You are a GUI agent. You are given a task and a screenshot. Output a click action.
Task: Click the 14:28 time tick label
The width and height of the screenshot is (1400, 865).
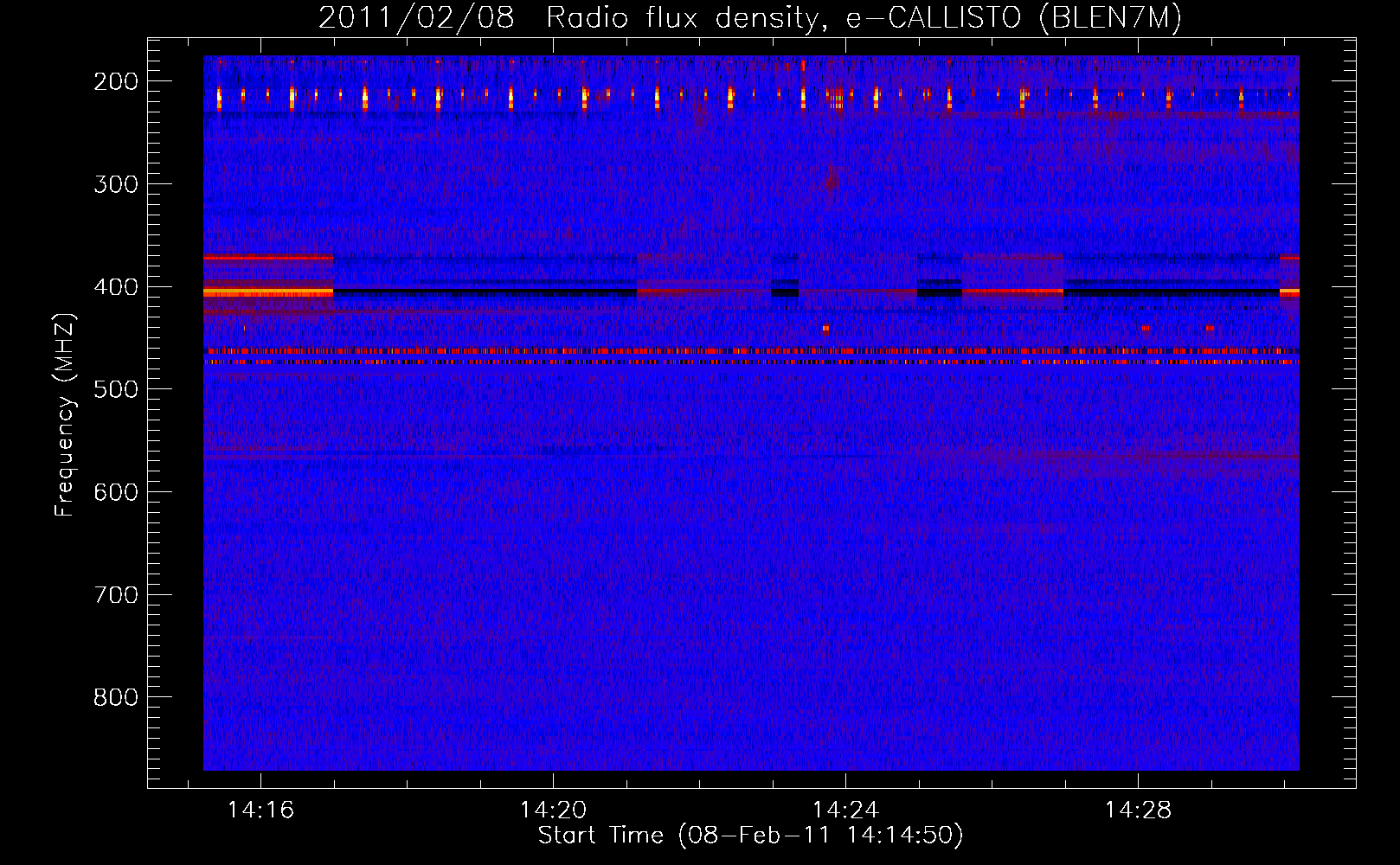pos(1138,811)
